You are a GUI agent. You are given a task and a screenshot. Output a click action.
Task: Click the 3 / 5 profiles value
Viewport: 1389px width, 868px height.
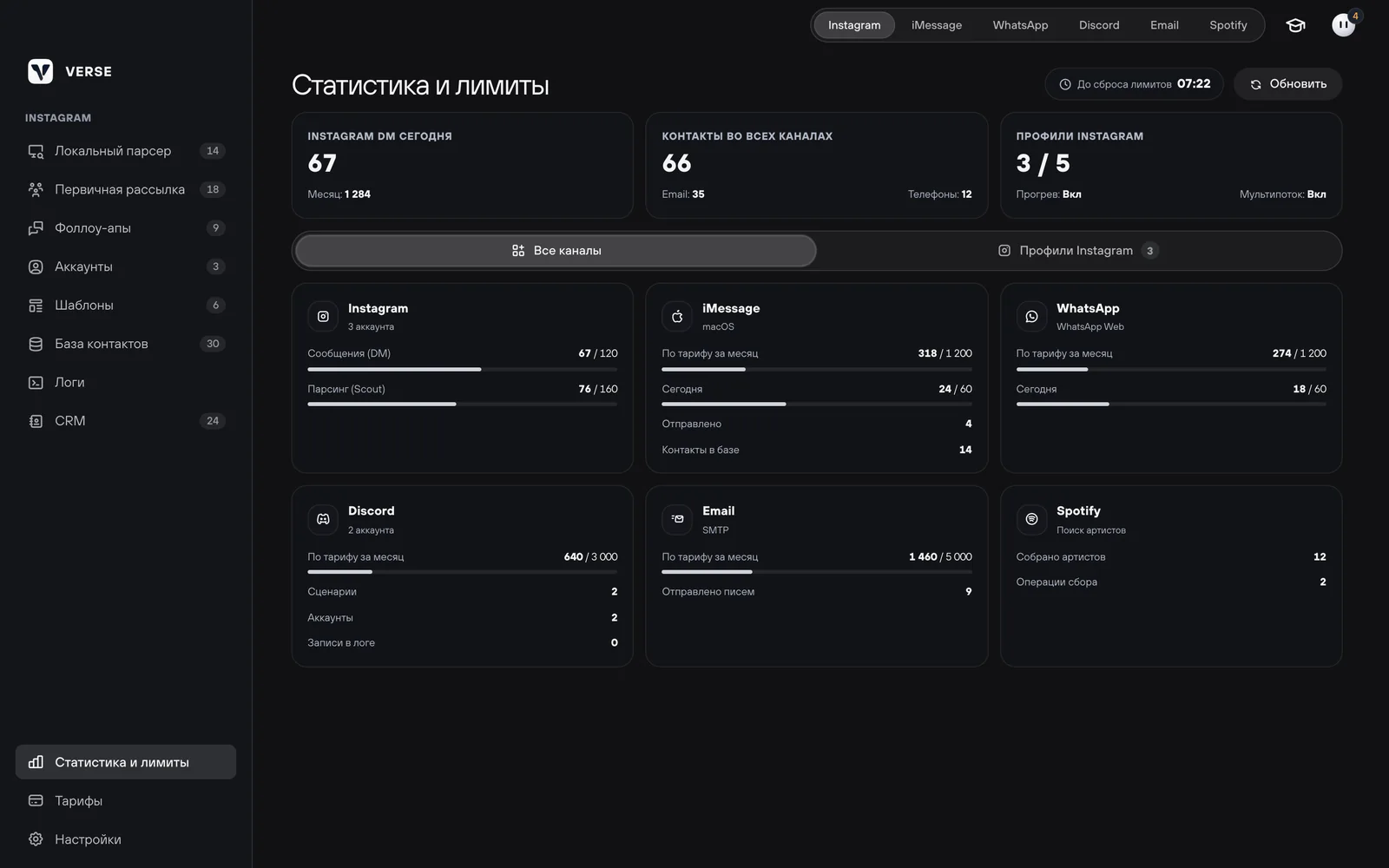[x=1043, y=163]
